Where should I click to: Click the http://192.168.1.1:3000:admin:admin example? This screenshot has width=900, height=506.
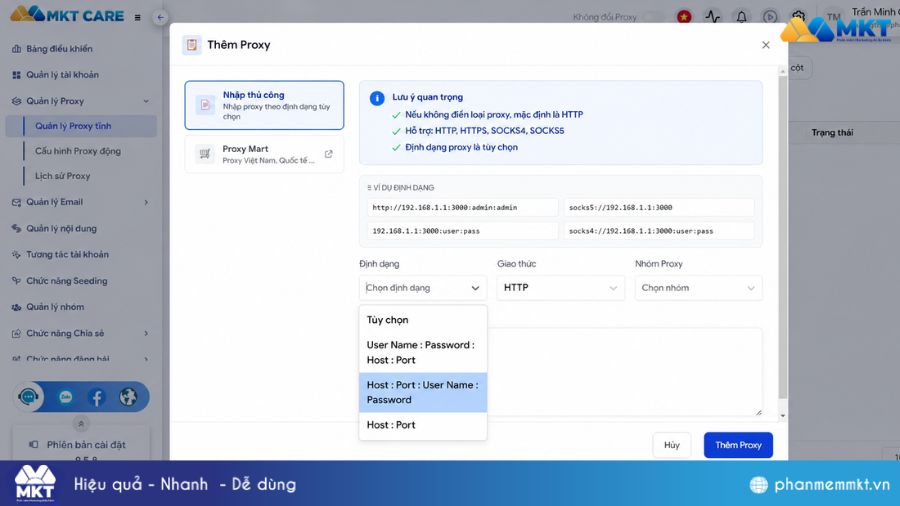(463, 208)
